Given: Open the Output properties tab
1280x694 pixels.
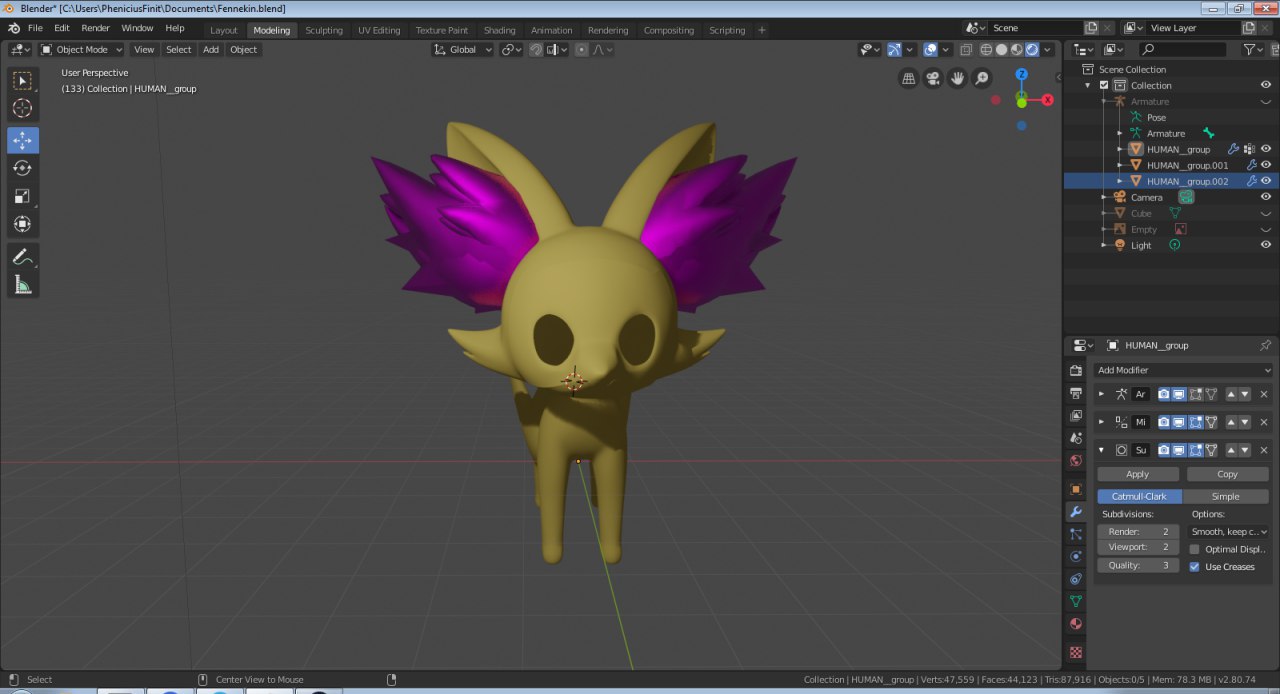Looking at the screenshot, I should tap(1076, 393).
